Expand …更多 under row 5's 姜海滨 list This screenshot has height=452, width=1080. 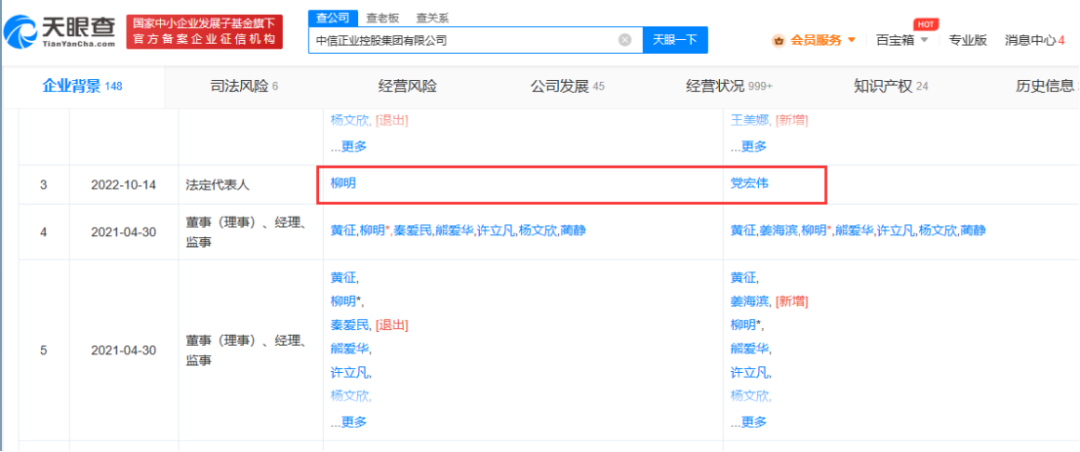coord(749,422)
